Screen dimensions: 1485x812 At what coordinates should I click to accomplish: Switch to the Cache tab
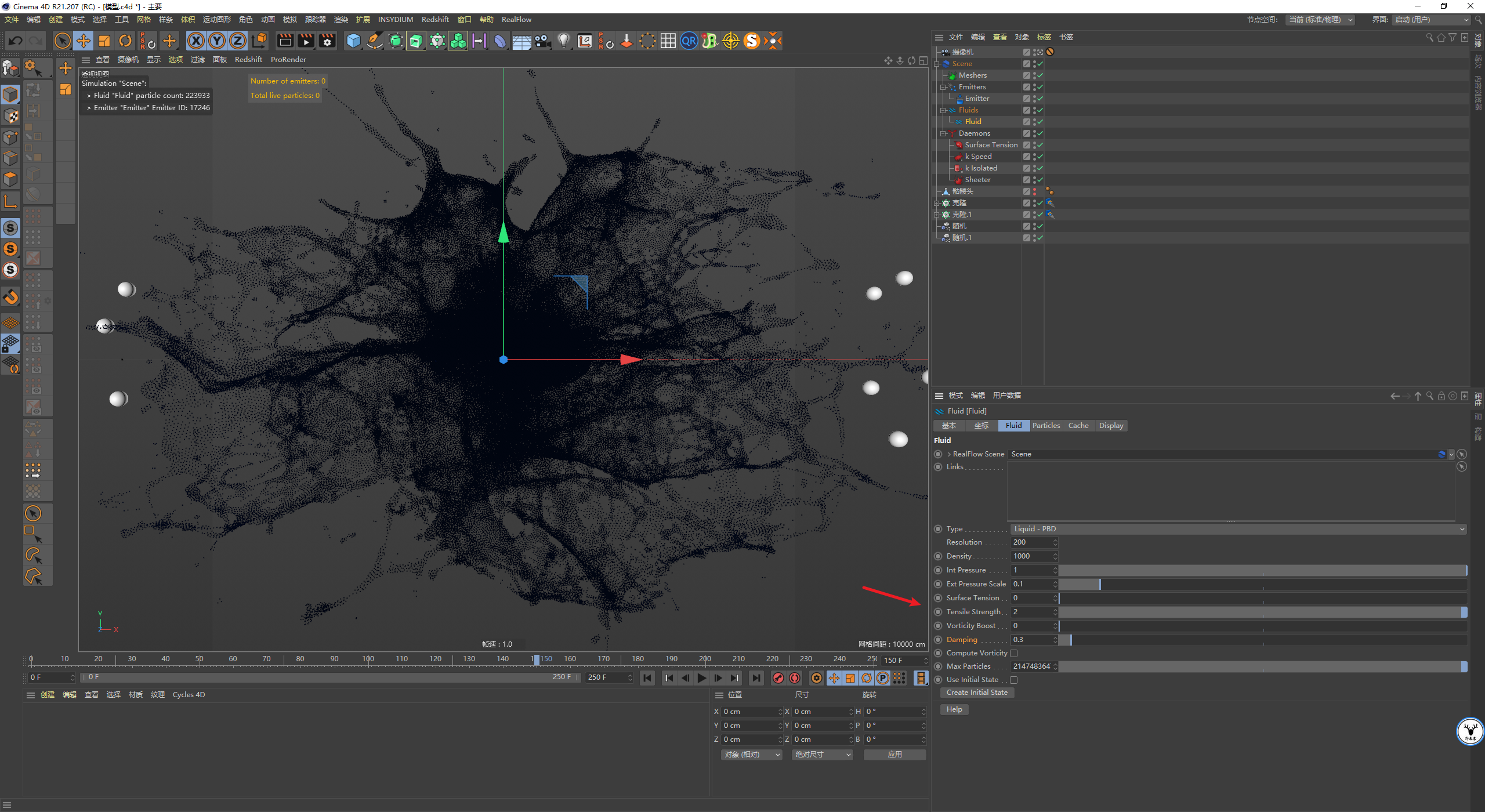coord(1078,425)
